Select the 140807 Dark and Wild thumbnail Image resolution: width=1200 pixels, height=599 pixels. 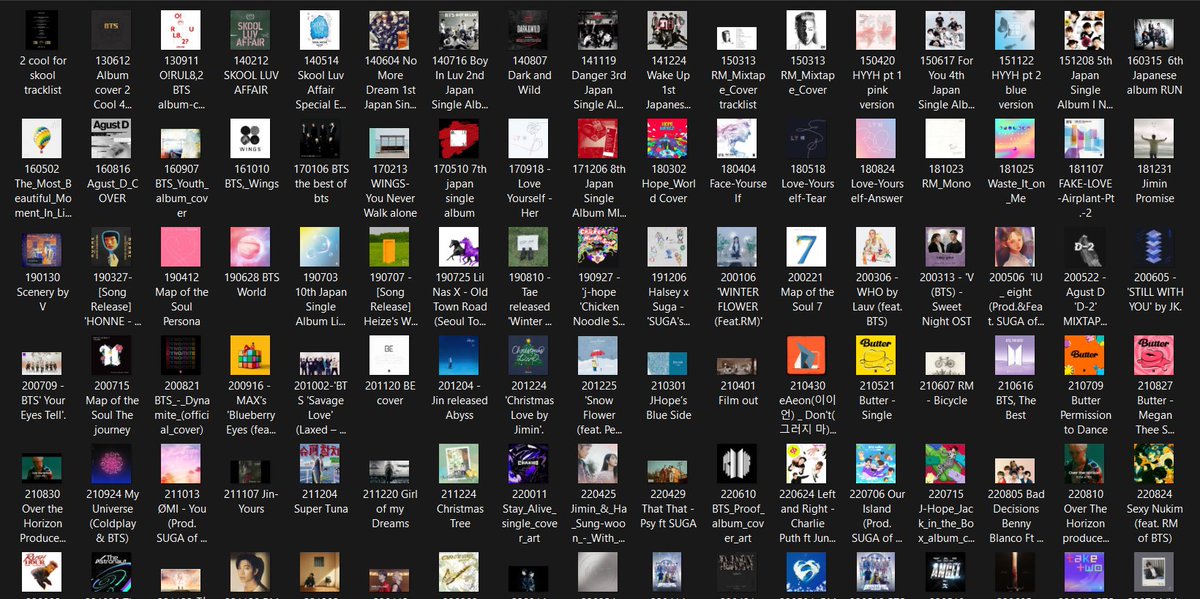529,31
